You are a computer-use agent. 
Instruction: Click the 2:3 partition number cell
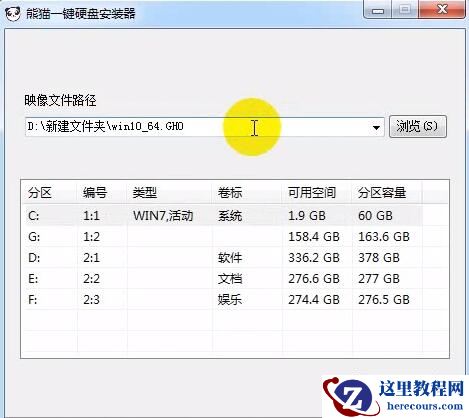pos(91,300)
